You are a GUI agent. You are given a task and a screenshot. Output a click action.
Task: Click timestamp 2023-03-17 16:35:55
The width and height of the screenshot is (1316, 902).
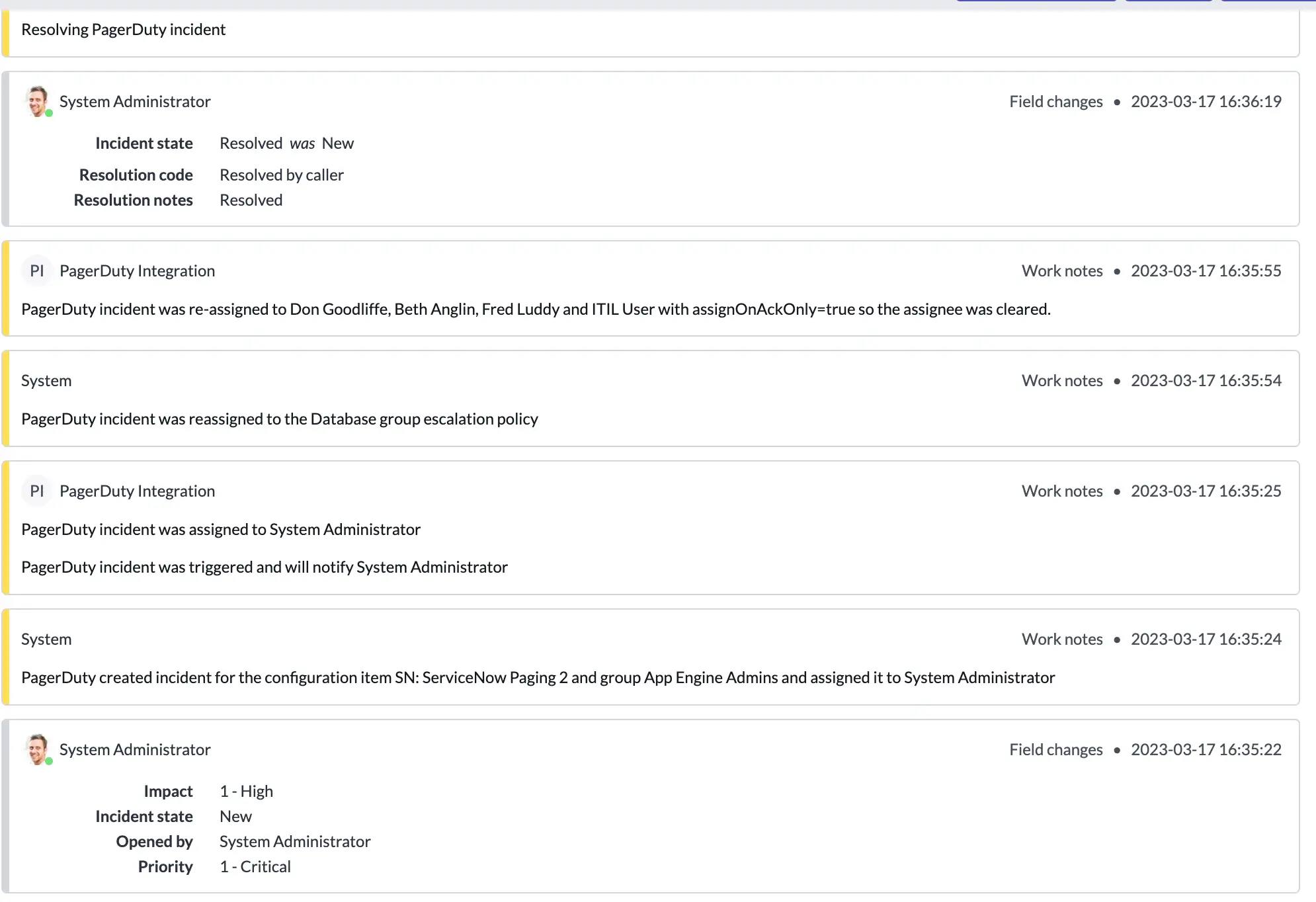pyautogui.click(x=1206, y=271)
